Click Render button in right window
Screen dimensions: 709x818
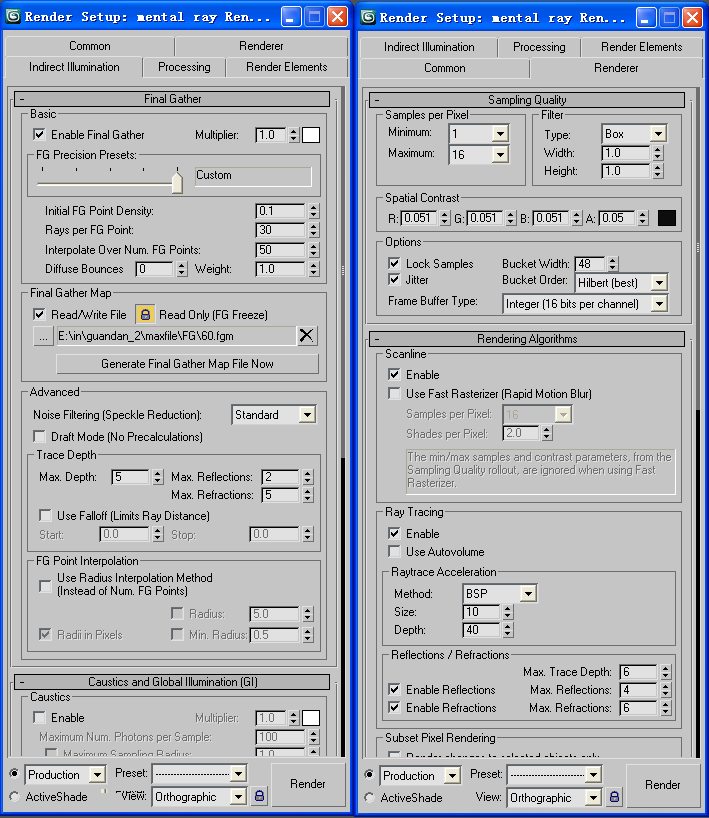(663, 785)
